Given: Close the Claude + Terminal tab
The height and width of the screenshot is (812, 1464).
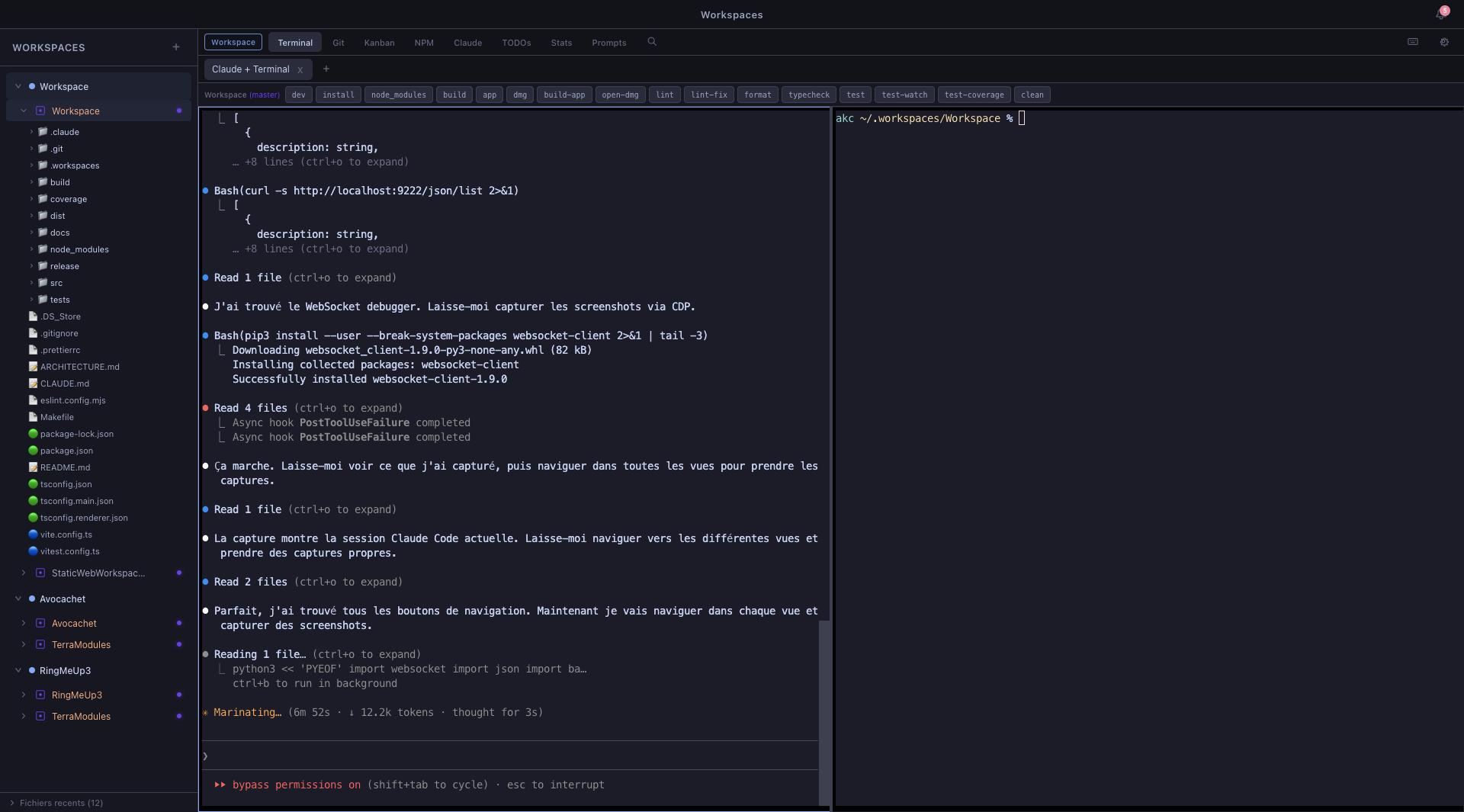Looking at the screenshot, I should click(x=300, y=69).
